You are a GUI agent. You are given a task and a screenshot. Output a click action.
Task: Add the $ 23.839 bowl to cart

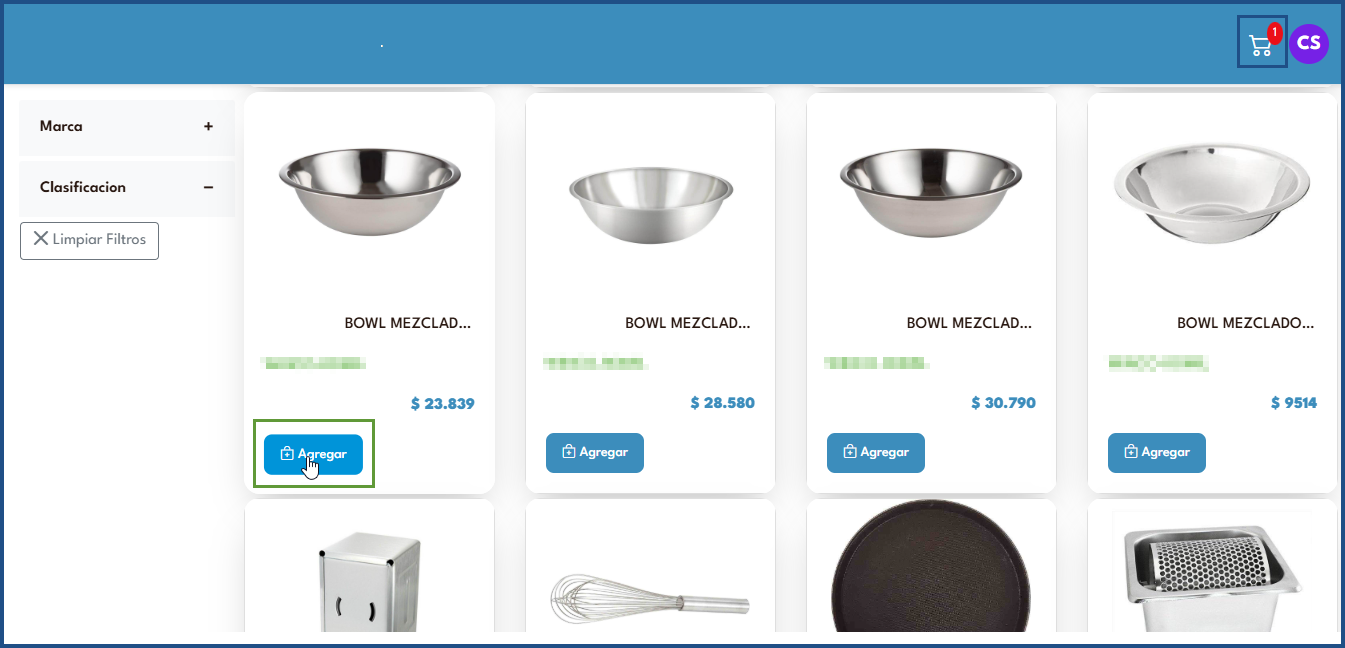coord(313,454)
